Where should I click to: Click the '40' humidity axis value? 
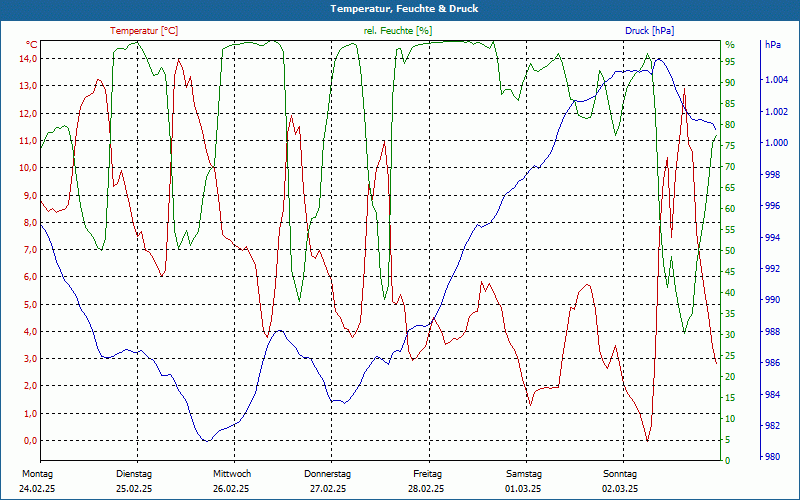pos(730,292)
